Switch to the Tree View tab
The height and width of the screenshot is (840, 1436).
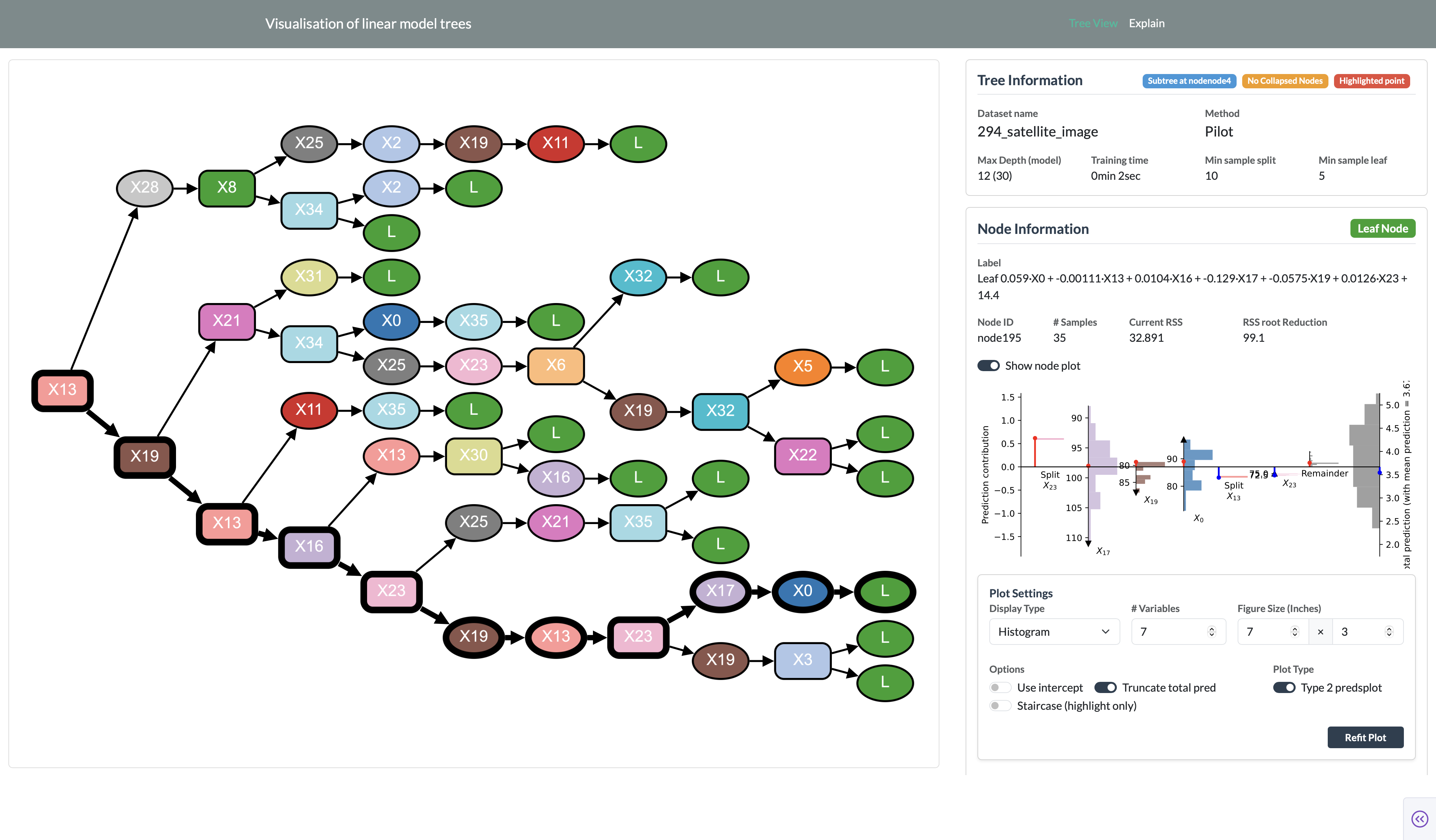pyautogui.click(x=1093, y=23)
